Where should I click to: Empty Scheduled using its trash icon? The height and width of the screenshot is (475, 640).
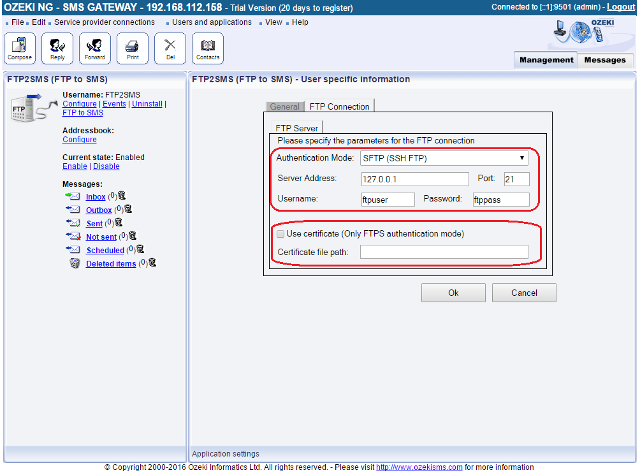pyautogui.click(x=140, y=249)
